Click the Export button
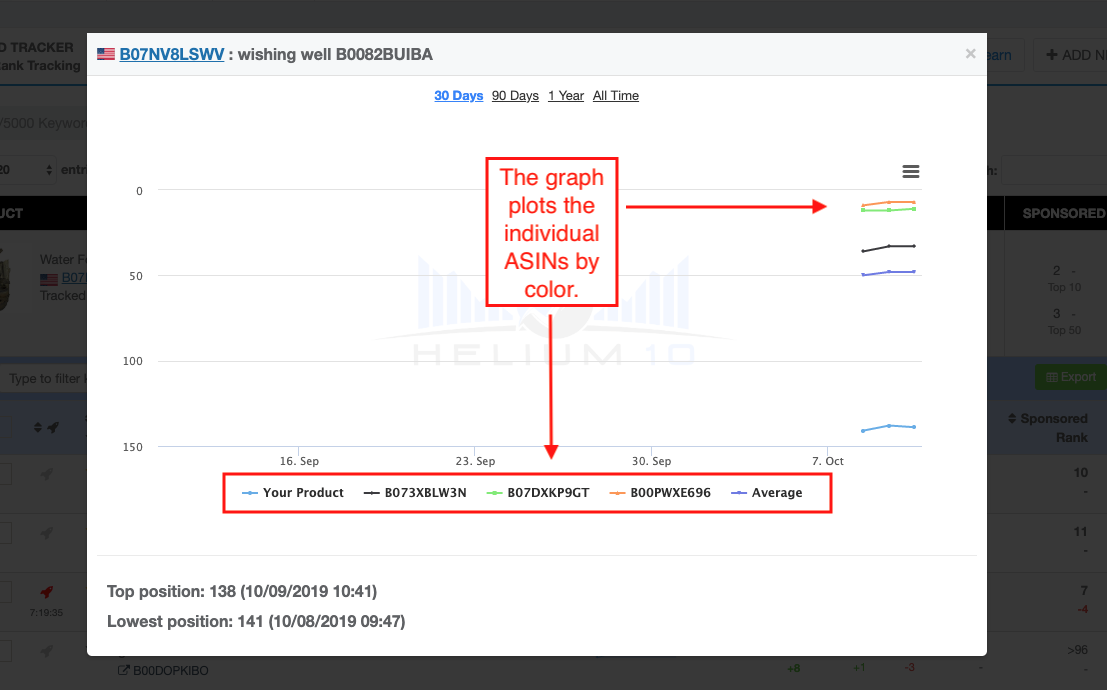The height and width of the screenshot is (690, 1107). click(x=1070, y=377)
